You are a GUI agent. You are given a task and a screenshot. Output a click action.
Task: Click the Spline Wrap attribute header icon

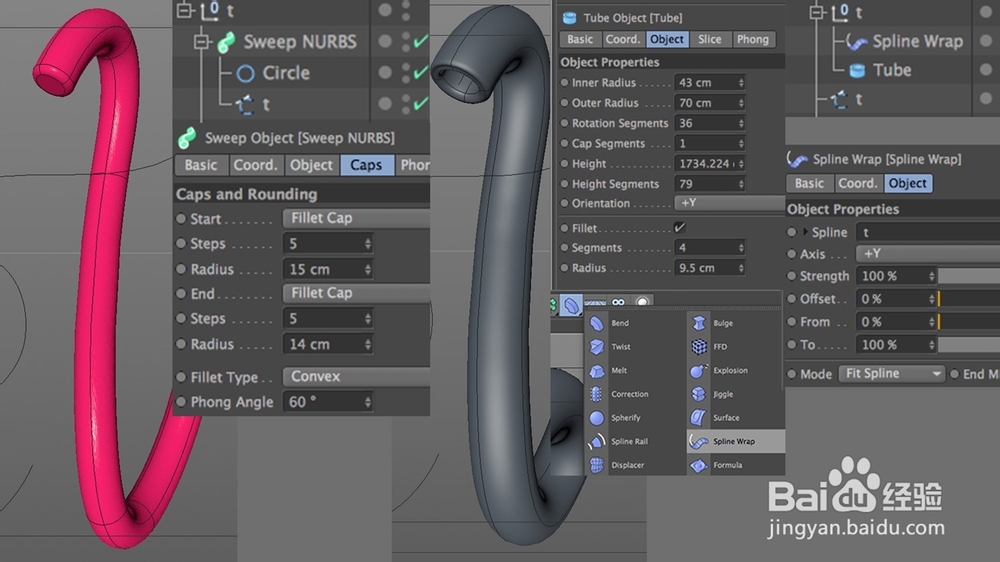[797, 159]
